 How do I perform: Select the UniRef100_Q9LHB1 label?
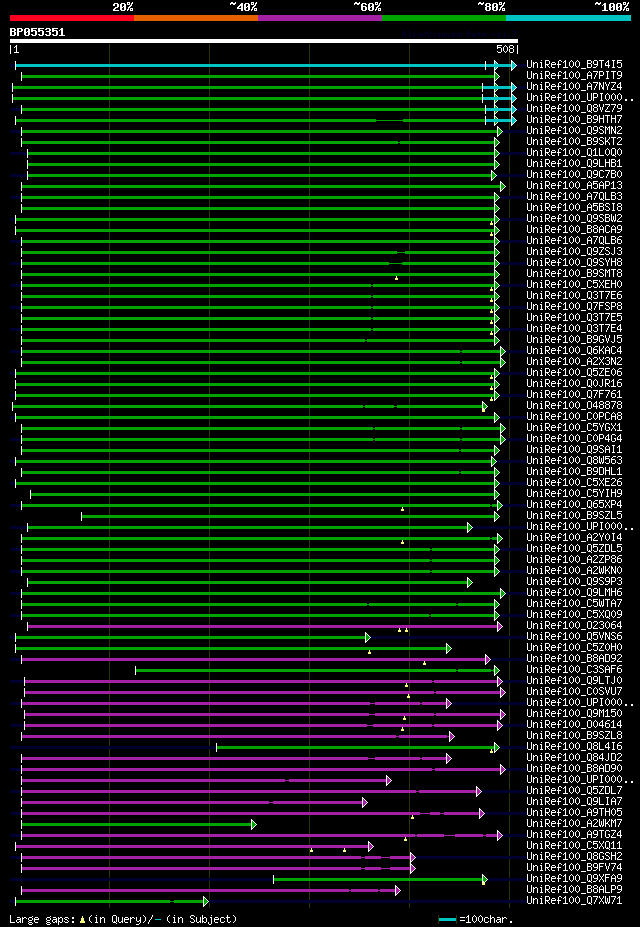(574, 164)
